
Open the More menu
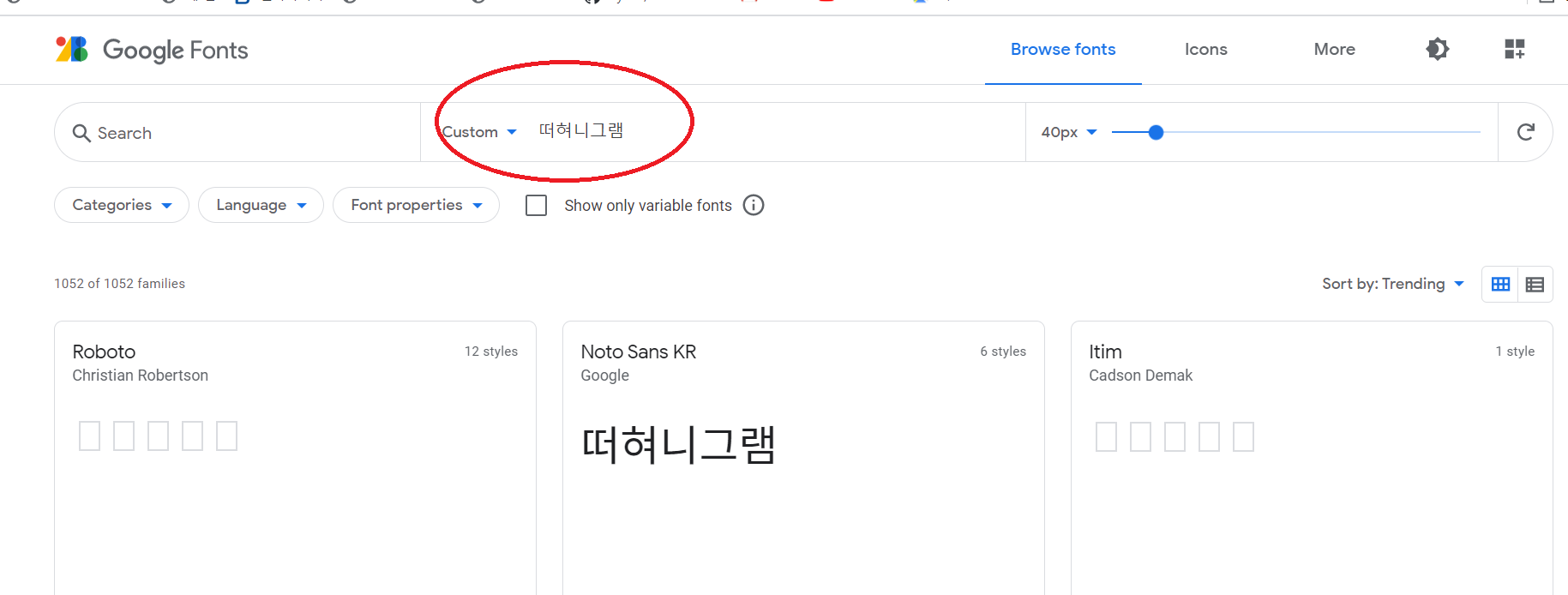(1334, 49)
